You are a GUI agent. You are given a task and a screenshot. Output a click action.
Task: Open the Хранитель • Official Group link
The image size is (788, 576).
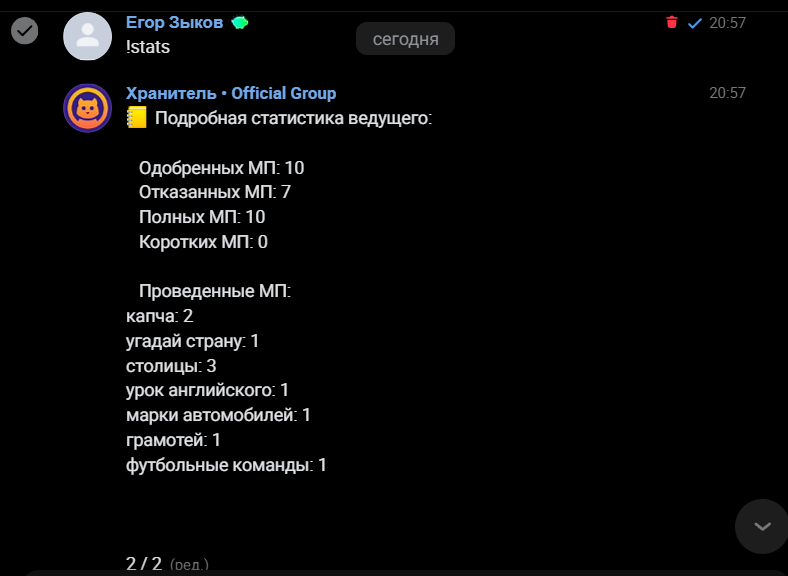tap(231, 93)
